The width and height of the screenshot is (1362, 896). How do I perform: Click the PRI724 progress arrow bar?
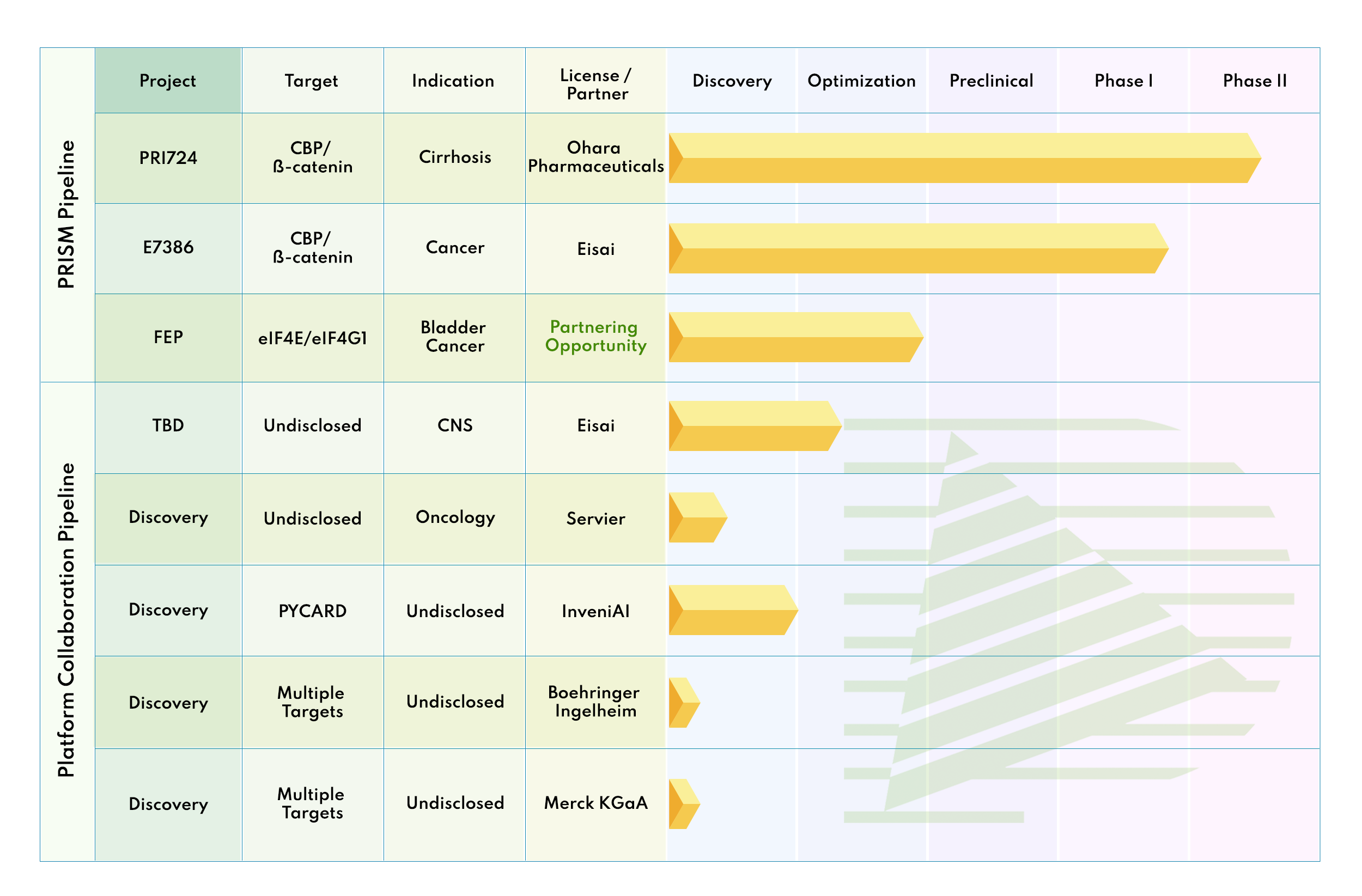tap(965, 158)
